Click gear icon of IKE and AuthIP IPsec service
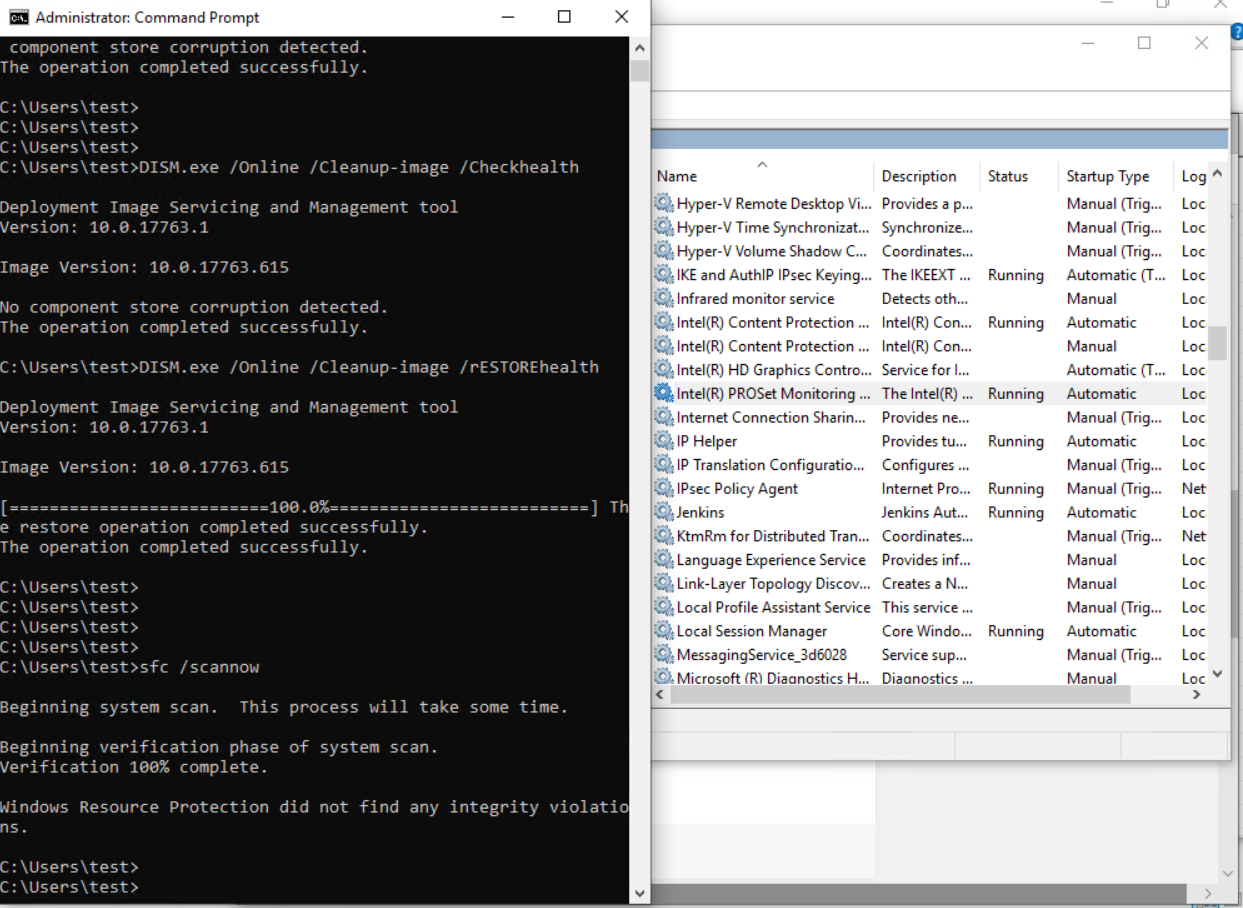The width and height of the screenshot is (1243, 908). (x=663, y=274)
